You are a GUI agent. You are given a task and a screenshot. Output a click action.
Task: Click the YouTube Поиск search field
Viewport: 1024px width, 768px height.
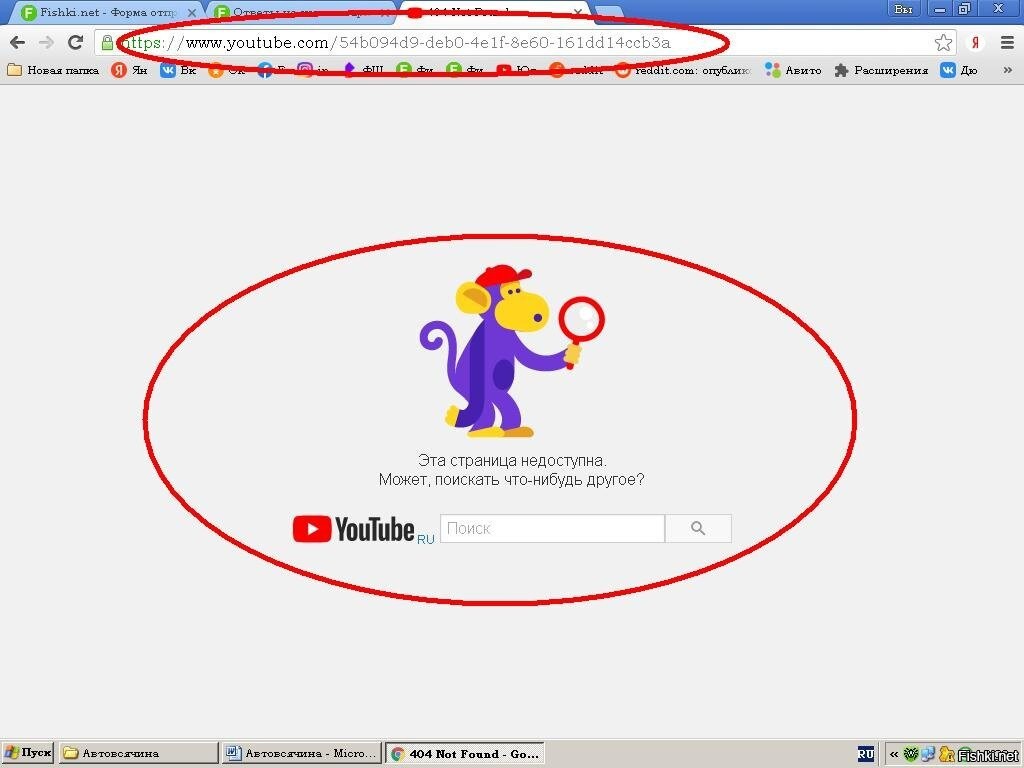coord(552,528)
